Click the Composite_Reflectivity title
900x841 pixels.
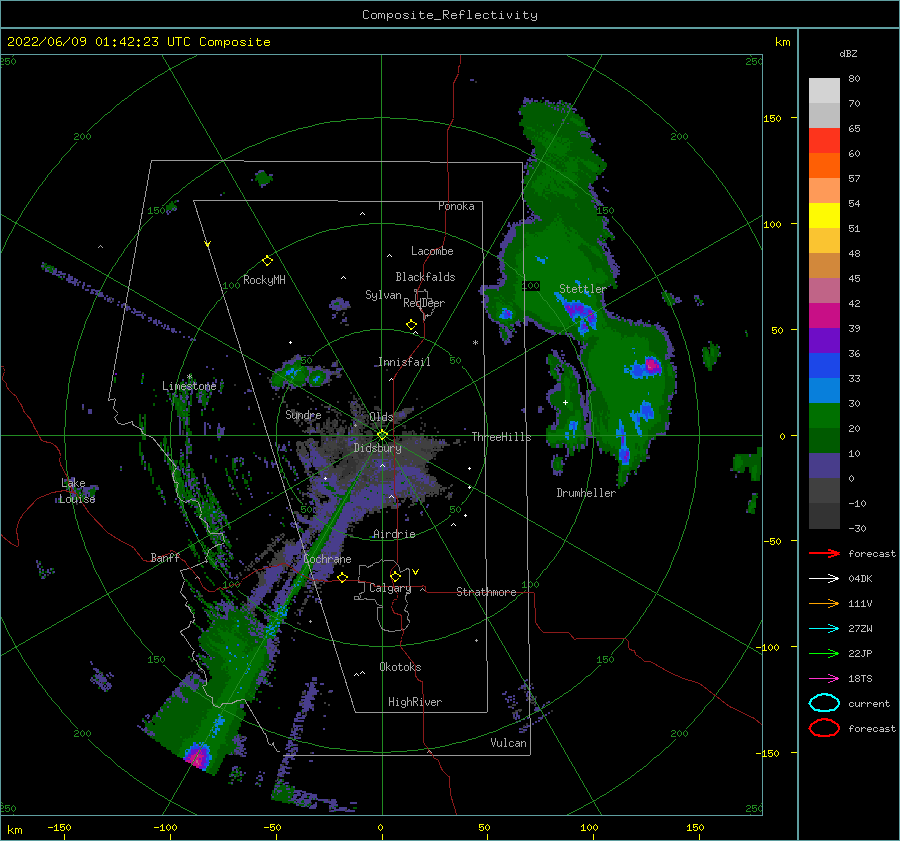coord(449,15)
